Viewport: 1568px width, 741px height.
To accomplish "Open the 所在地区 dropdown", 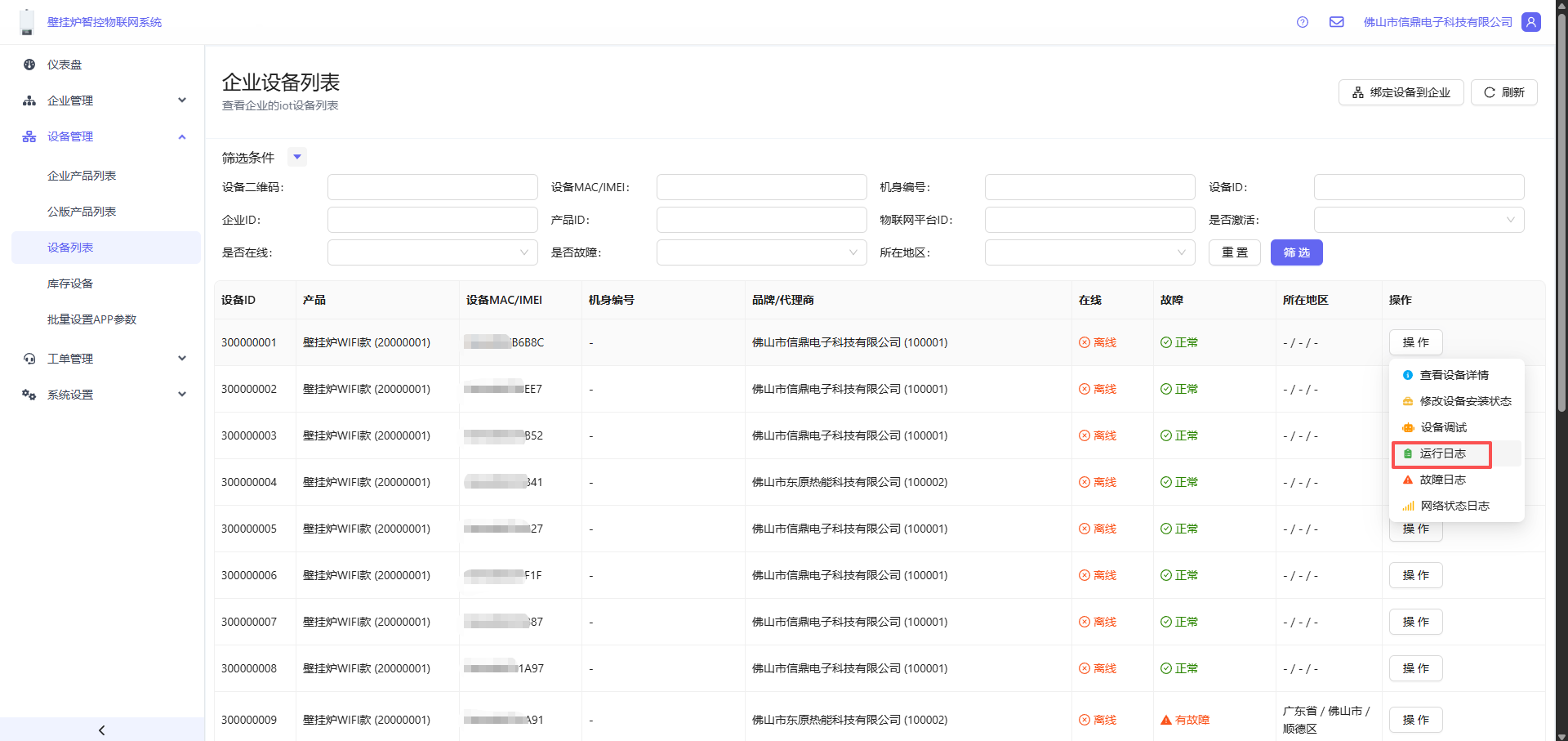I will [1089, 252].
